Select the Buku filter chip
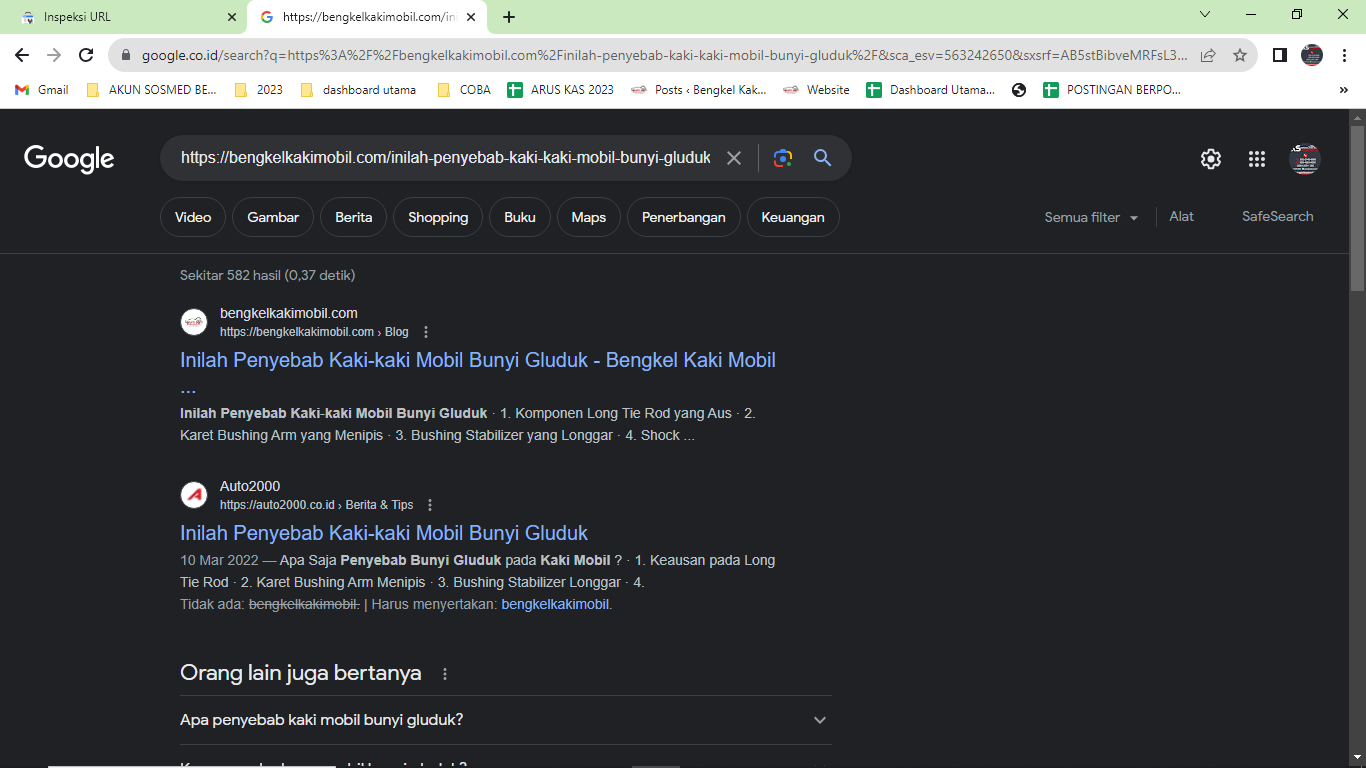Screen dimensions: 1366x768 (520, 217)
